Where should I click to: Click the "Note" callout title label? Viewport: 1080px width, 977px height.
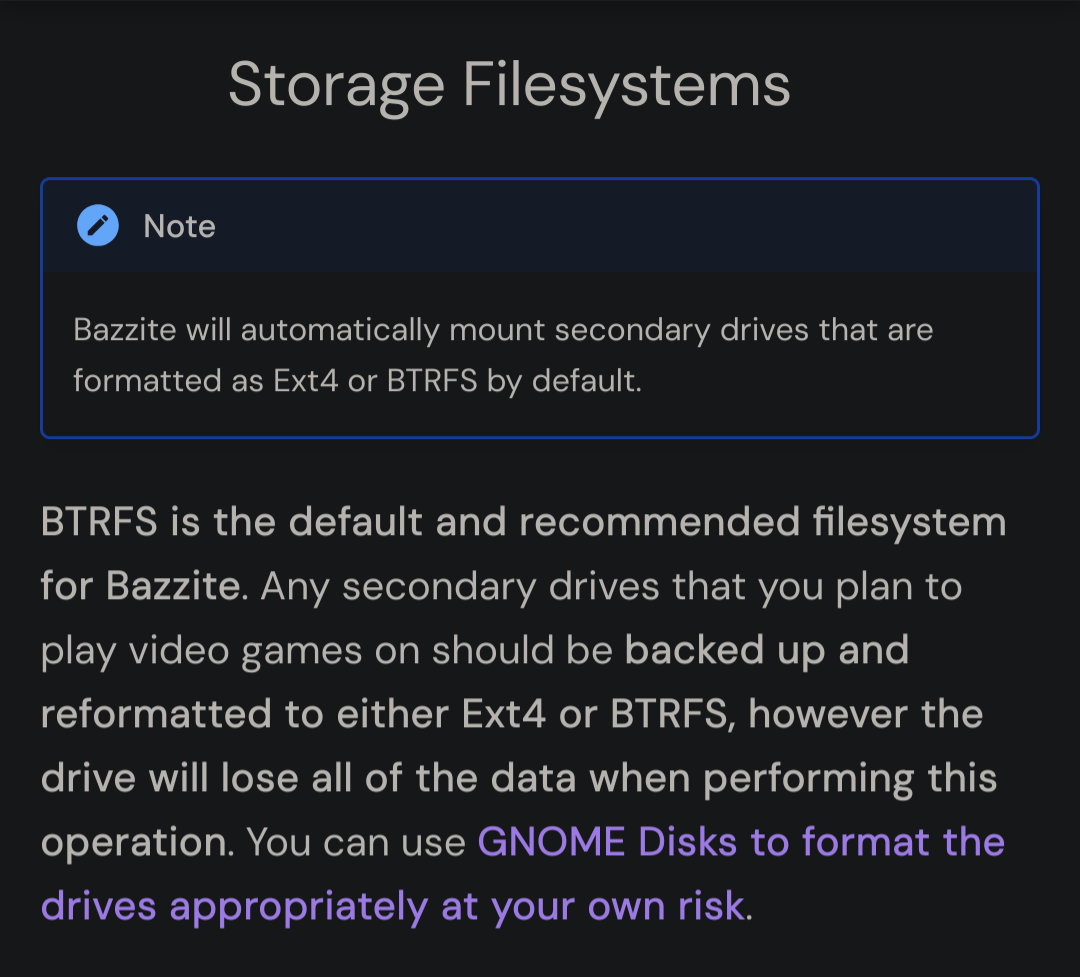(179, 226)
